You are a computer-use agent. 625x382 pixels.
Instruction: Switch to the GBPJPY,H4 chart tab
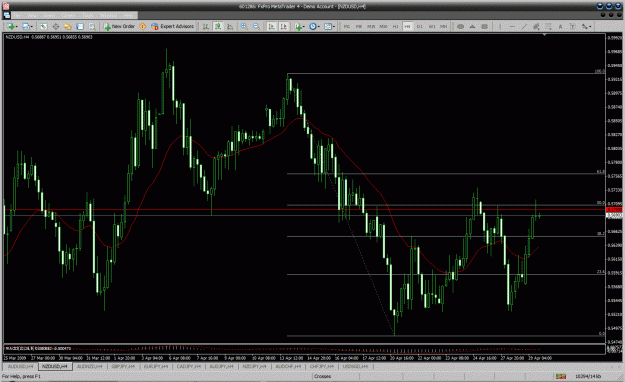coord(123,366)
